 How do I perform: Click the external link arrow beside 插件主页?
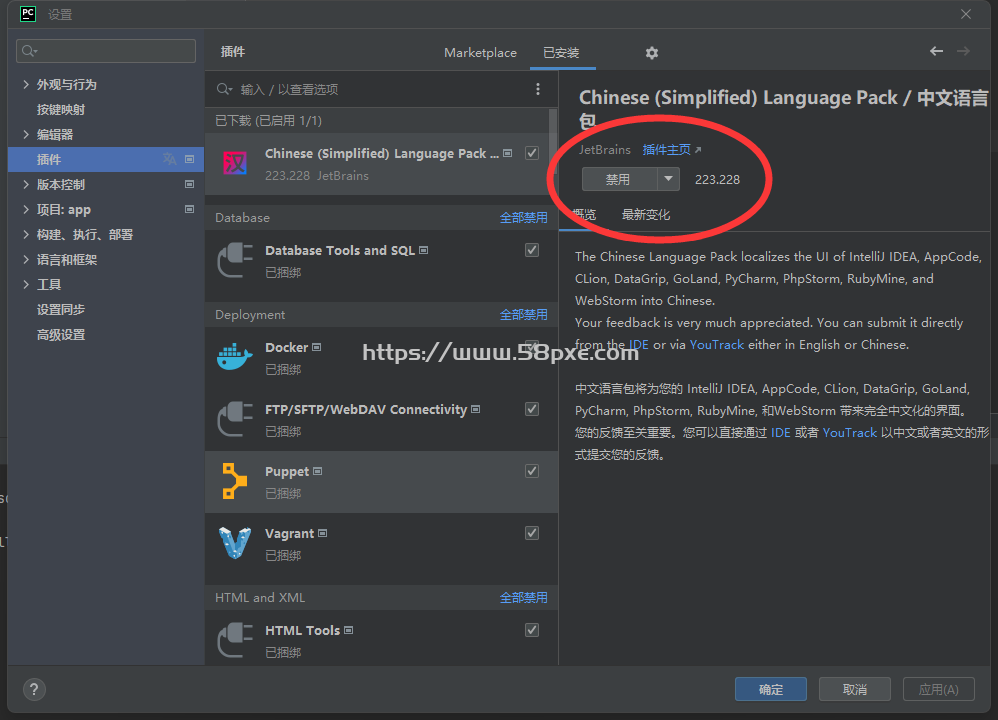(698, 150)
